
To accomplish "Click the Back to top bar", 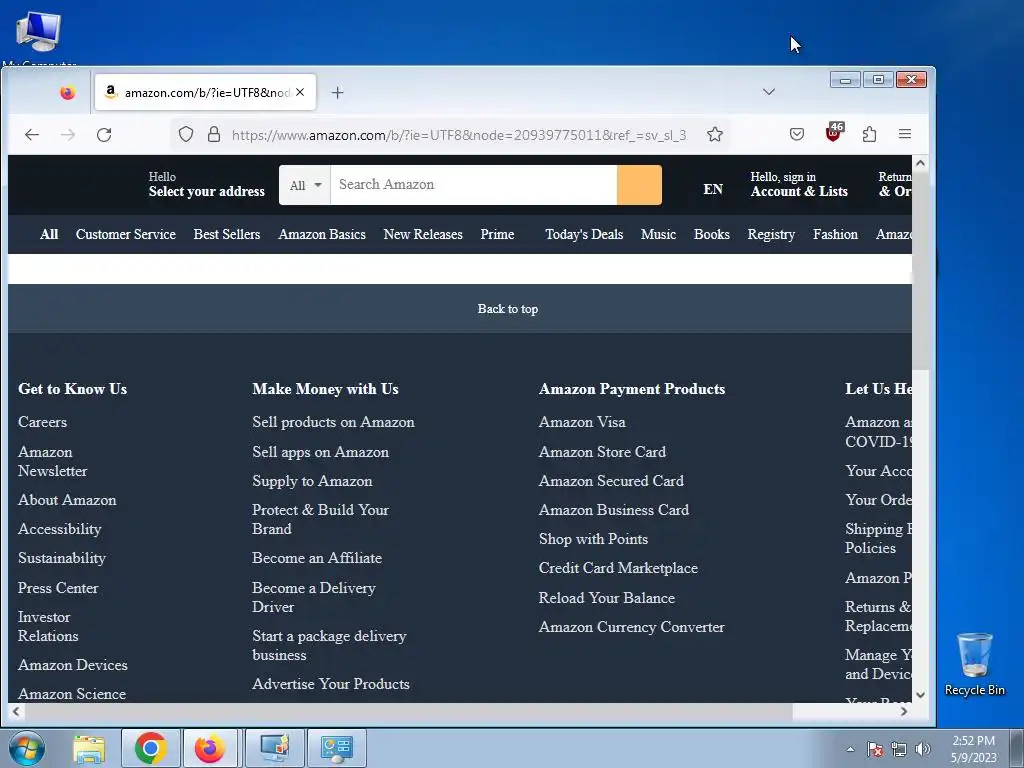I will coord(460,309).
